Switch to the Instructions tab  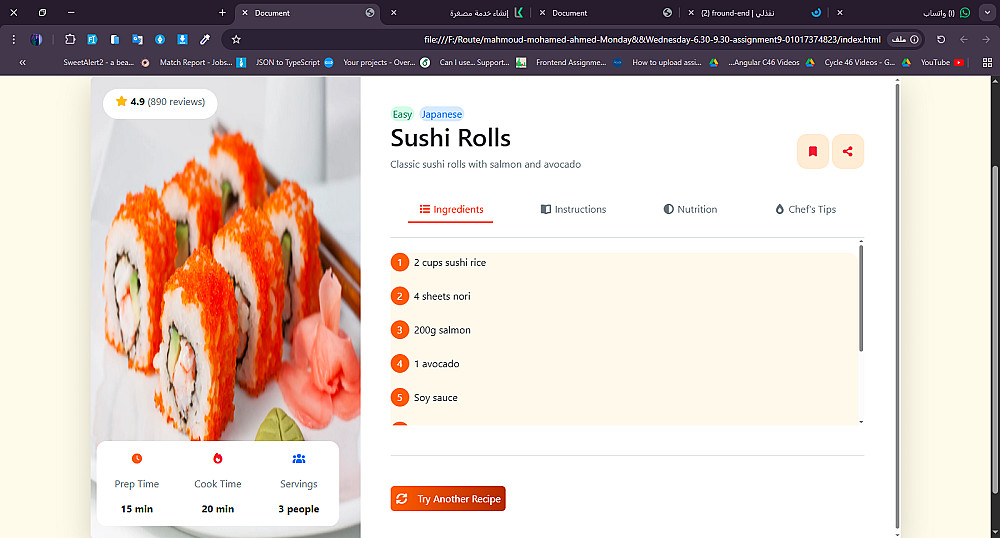click(x=573, y=209)
